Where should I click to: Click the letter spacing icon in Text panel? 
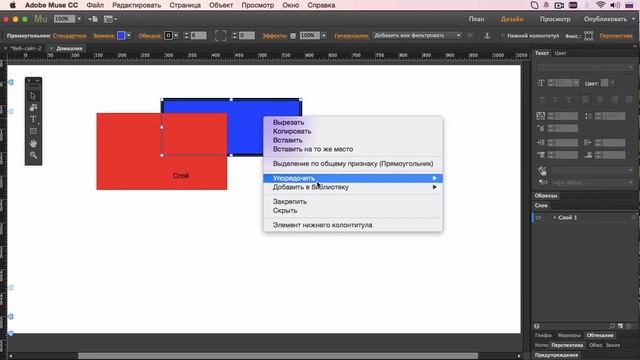click(x=540, y=116)
